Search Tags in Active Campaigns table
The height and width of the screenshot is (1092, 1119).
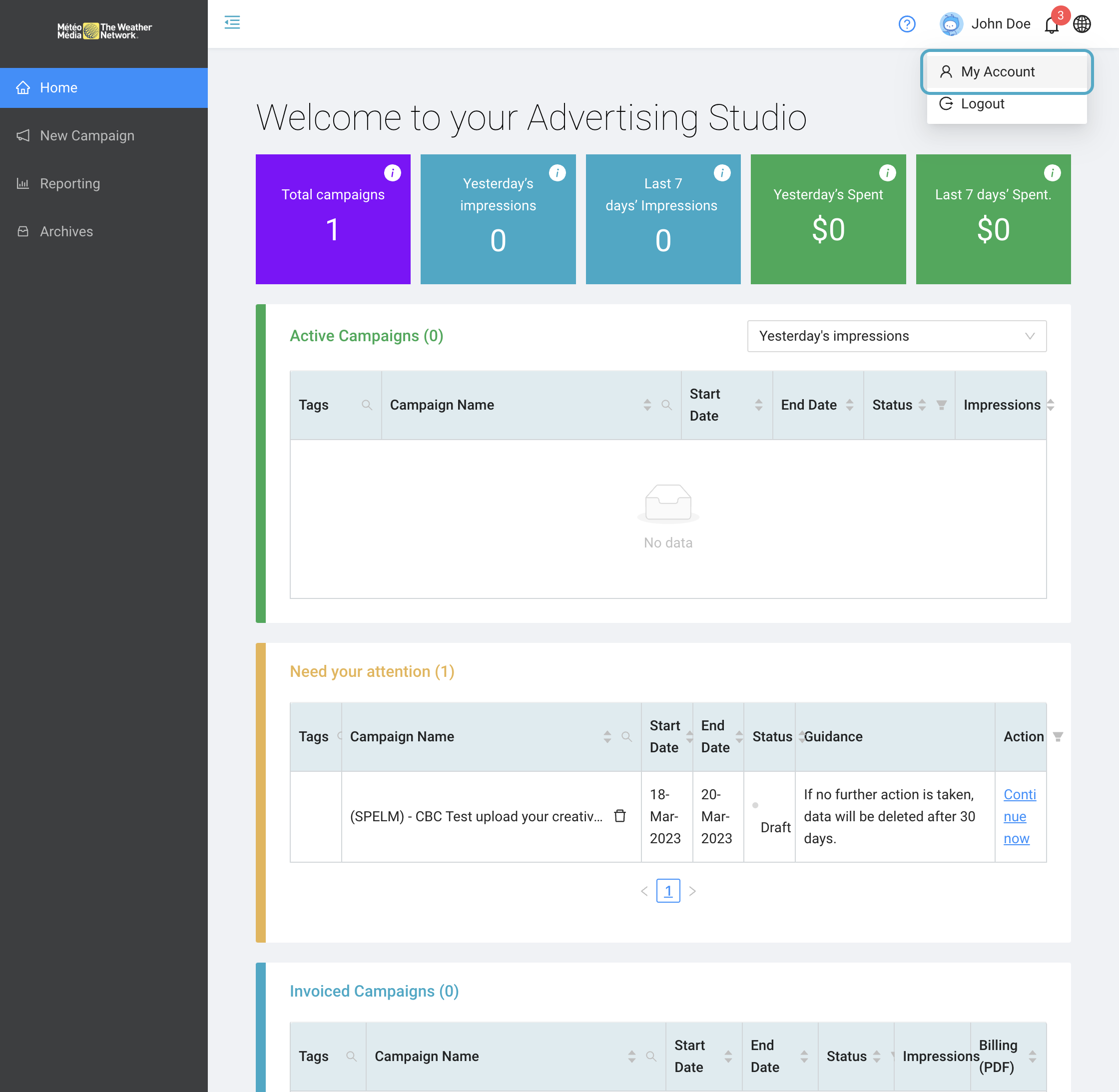coord(367,405)
